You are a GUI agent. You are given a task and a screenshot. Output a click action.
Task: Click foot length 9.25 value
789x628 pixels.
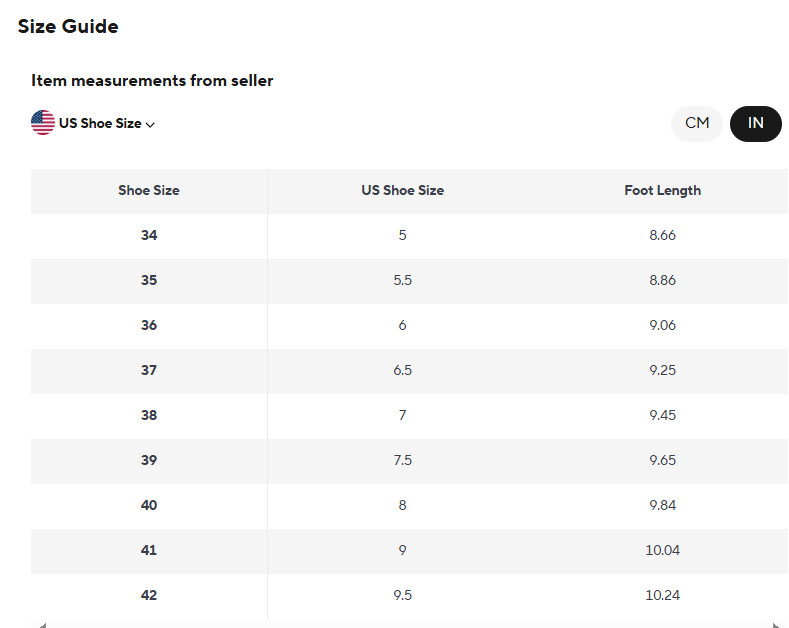tap(662, 370)
